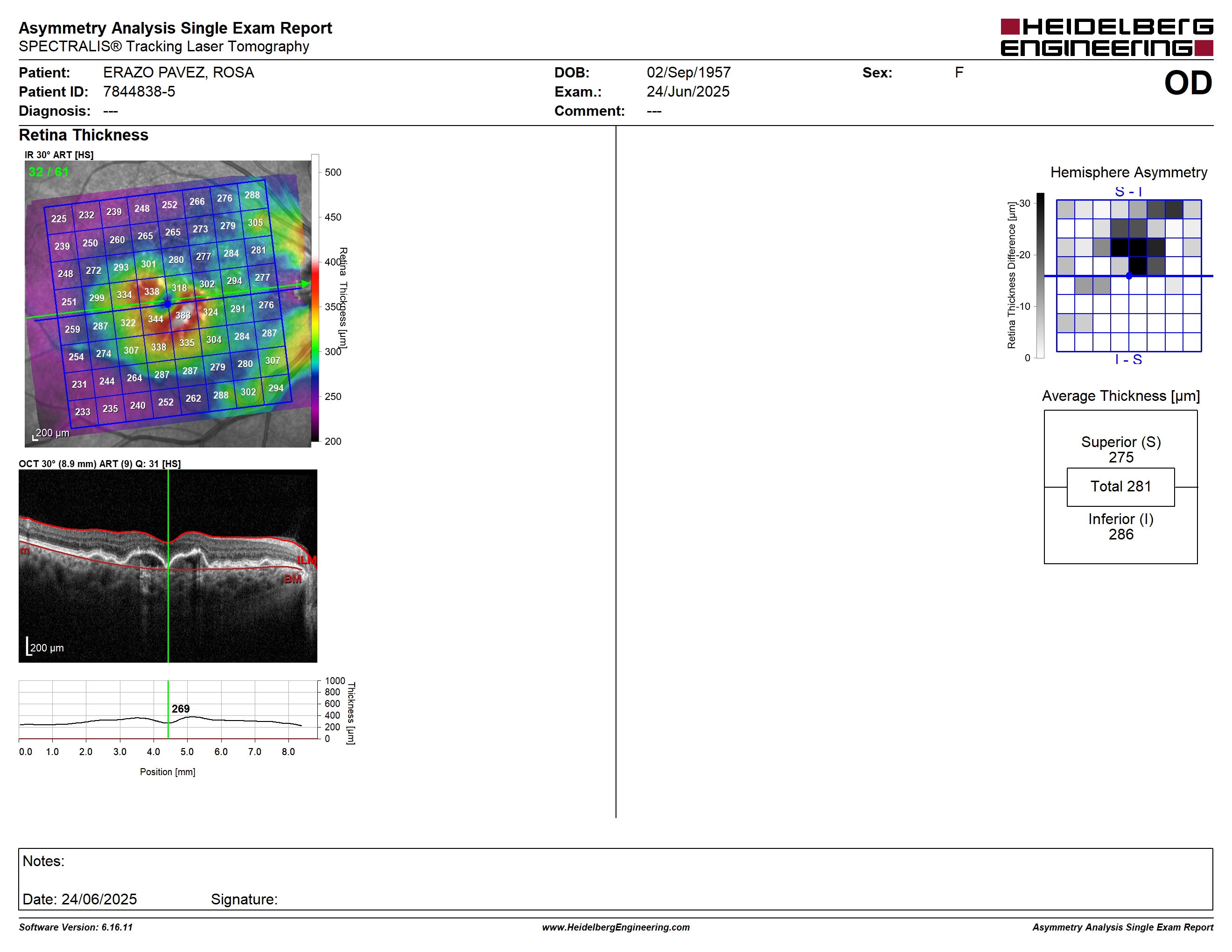Screen dimensions: 1232x952
Task: Click the Heidelberg Engineering logo
Action: (x=1107, y=37)
